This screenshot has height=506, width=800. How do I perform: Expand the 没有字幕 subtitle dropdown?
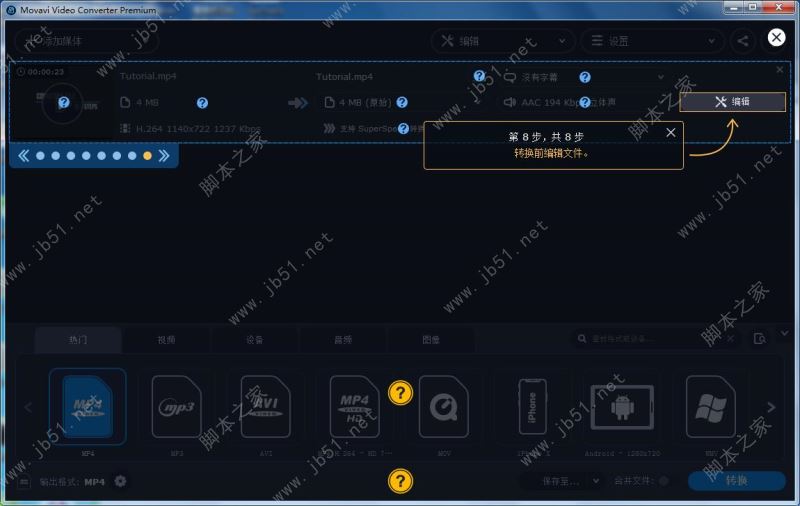pos(661,77)
